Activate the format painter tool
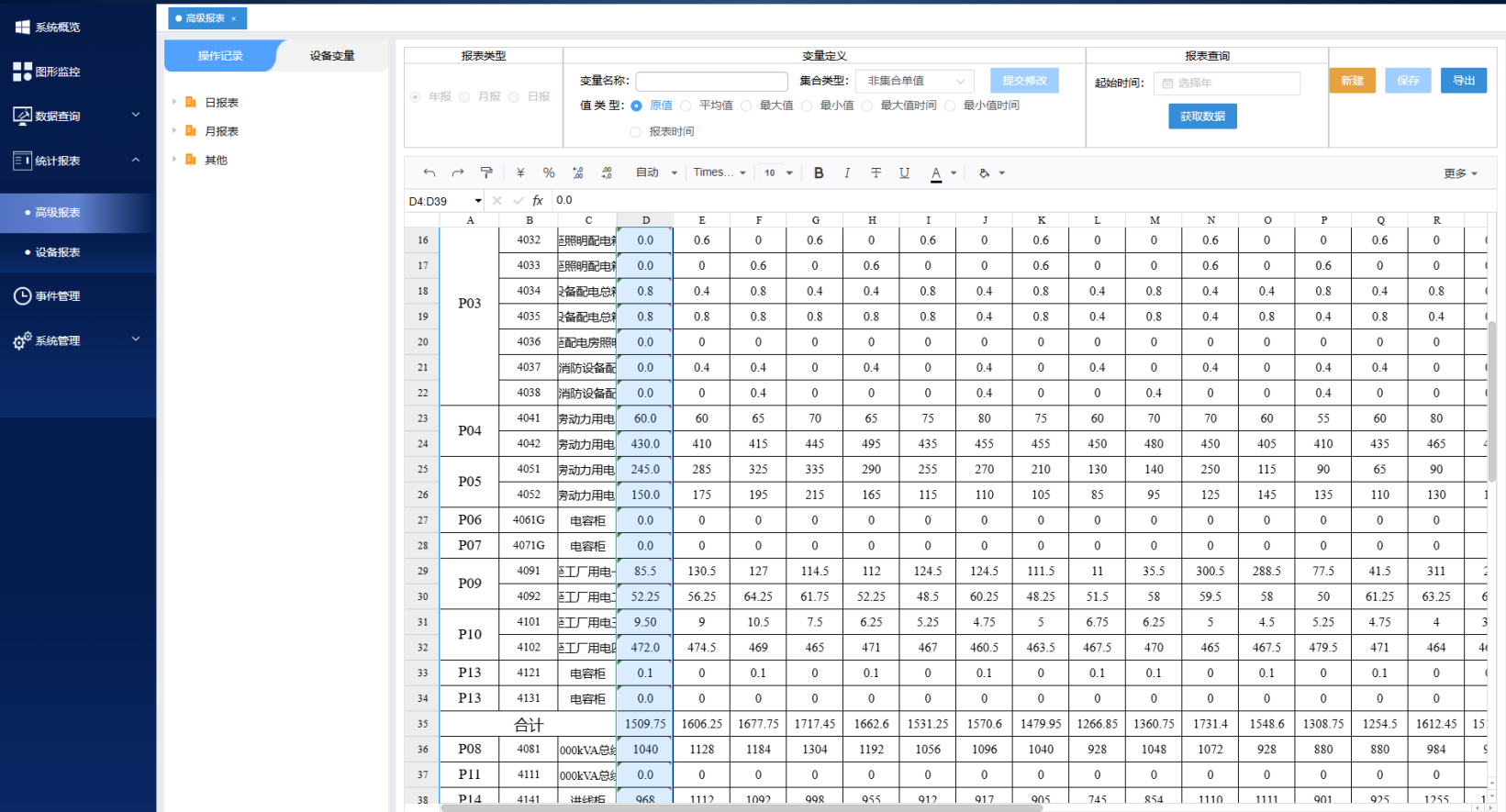Image resolution: width=1506 pixels, height=812 pixels. [486, 172]
